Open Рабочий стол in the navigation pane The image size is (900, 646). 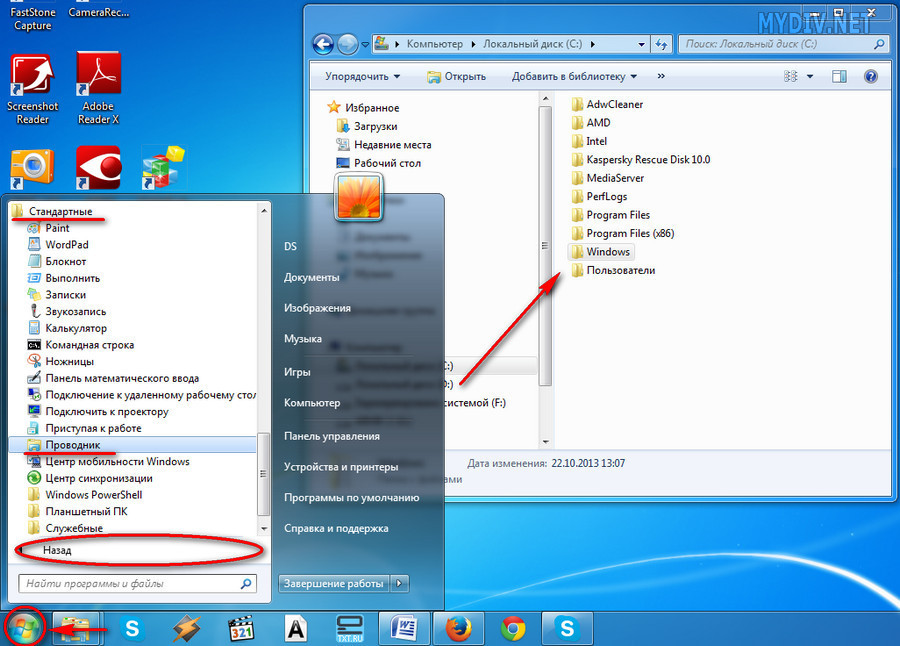(379, 163)
